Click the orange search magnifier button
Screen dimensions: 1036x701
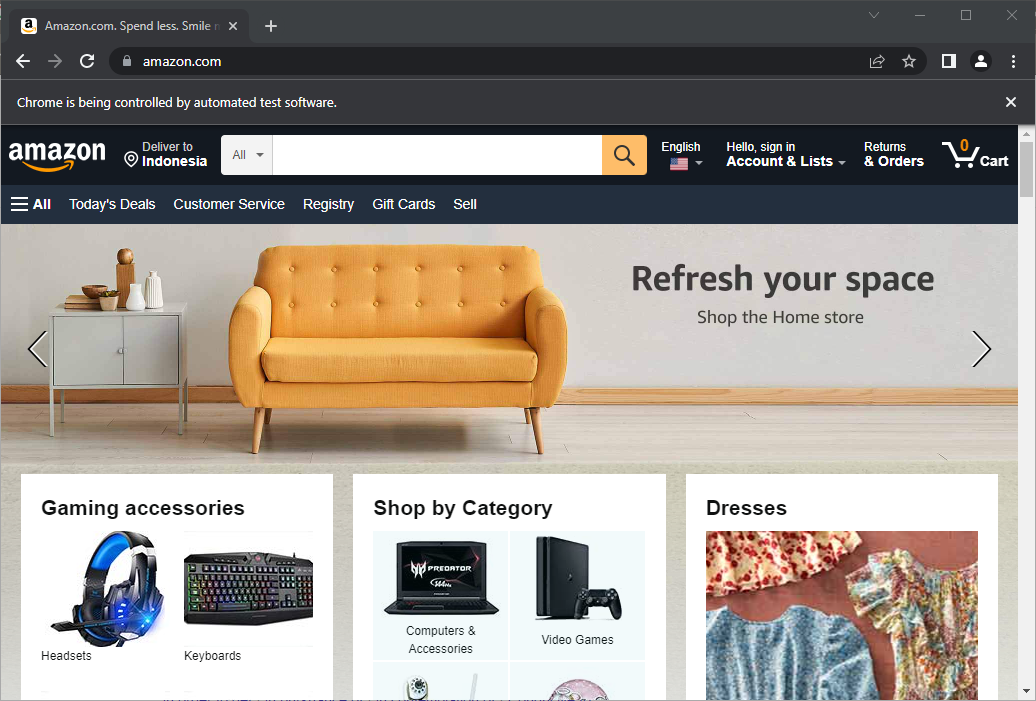624,155
